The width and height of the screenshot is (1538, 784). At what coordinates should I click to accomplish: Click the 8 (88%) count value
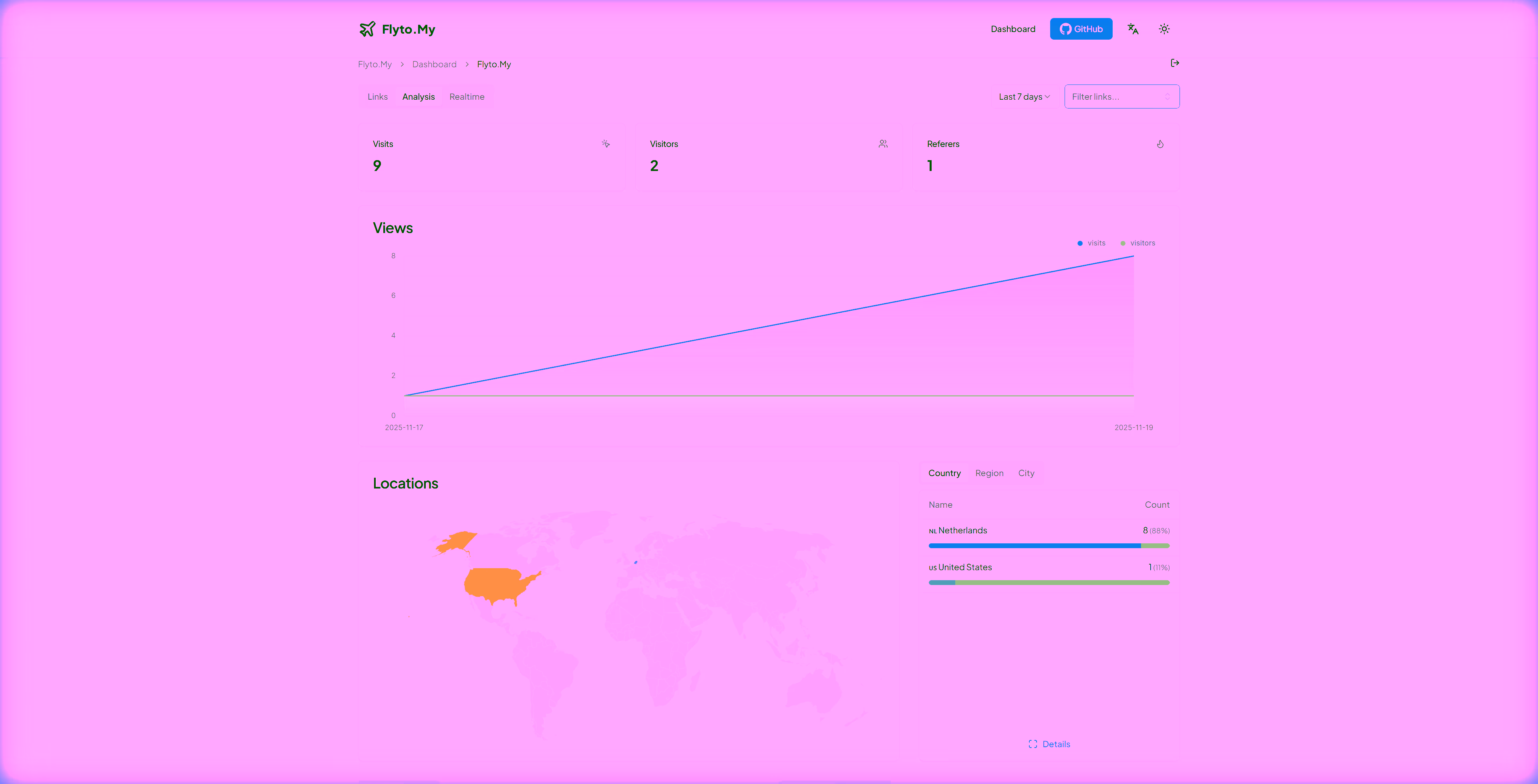pyautogui.click(x=1156, y=530)
